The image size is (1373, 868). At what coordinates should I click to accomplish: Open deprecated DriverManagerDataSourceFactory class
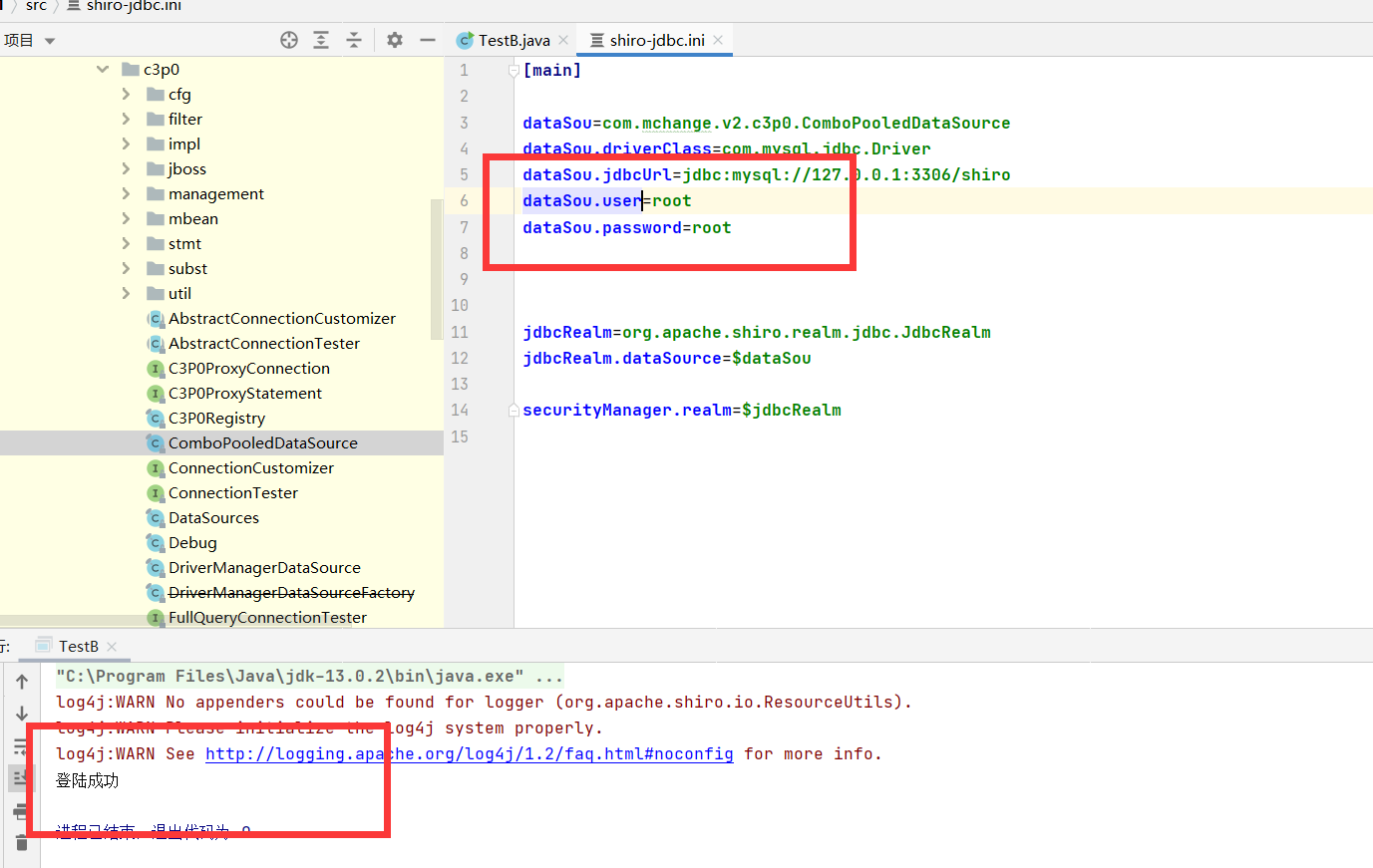pyautogui.click(x=291, y=592)
